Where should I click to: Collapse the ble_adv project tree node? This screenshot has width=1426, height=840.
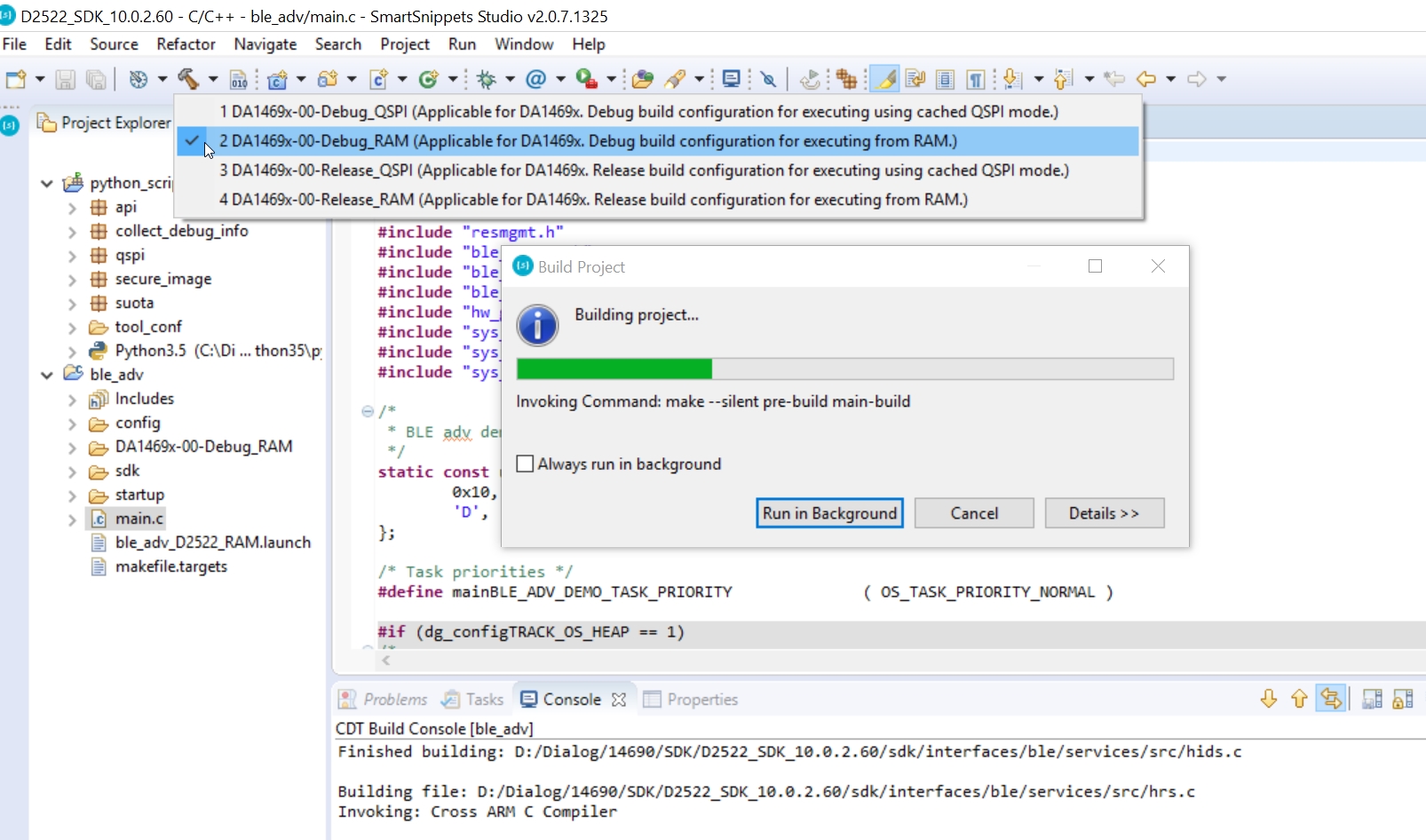click(x=47, y=375)
